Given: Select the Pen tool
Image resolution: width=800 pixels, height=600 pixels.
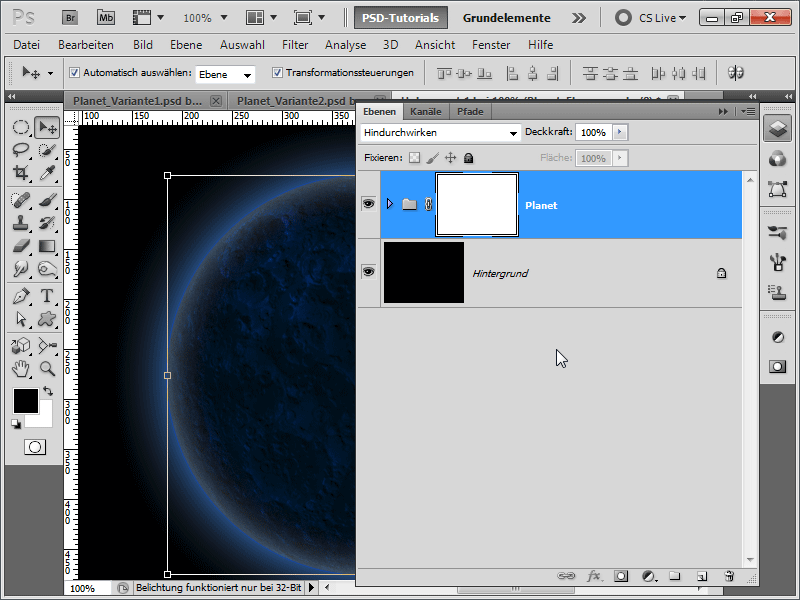Looking at the screenshot, I should [x=20, y=296].
